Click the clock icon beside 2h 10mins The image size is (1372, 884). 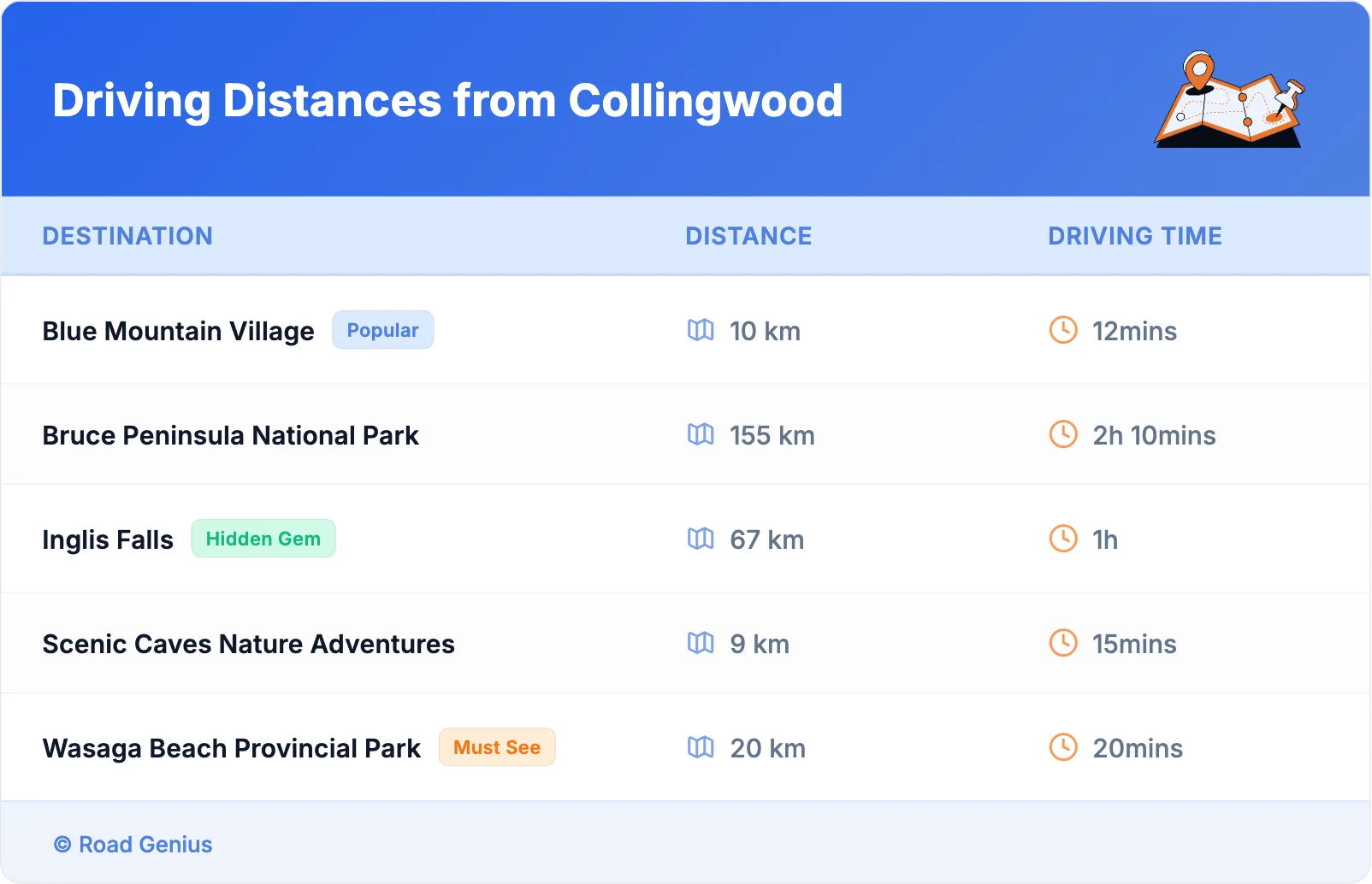point(1063,434)
